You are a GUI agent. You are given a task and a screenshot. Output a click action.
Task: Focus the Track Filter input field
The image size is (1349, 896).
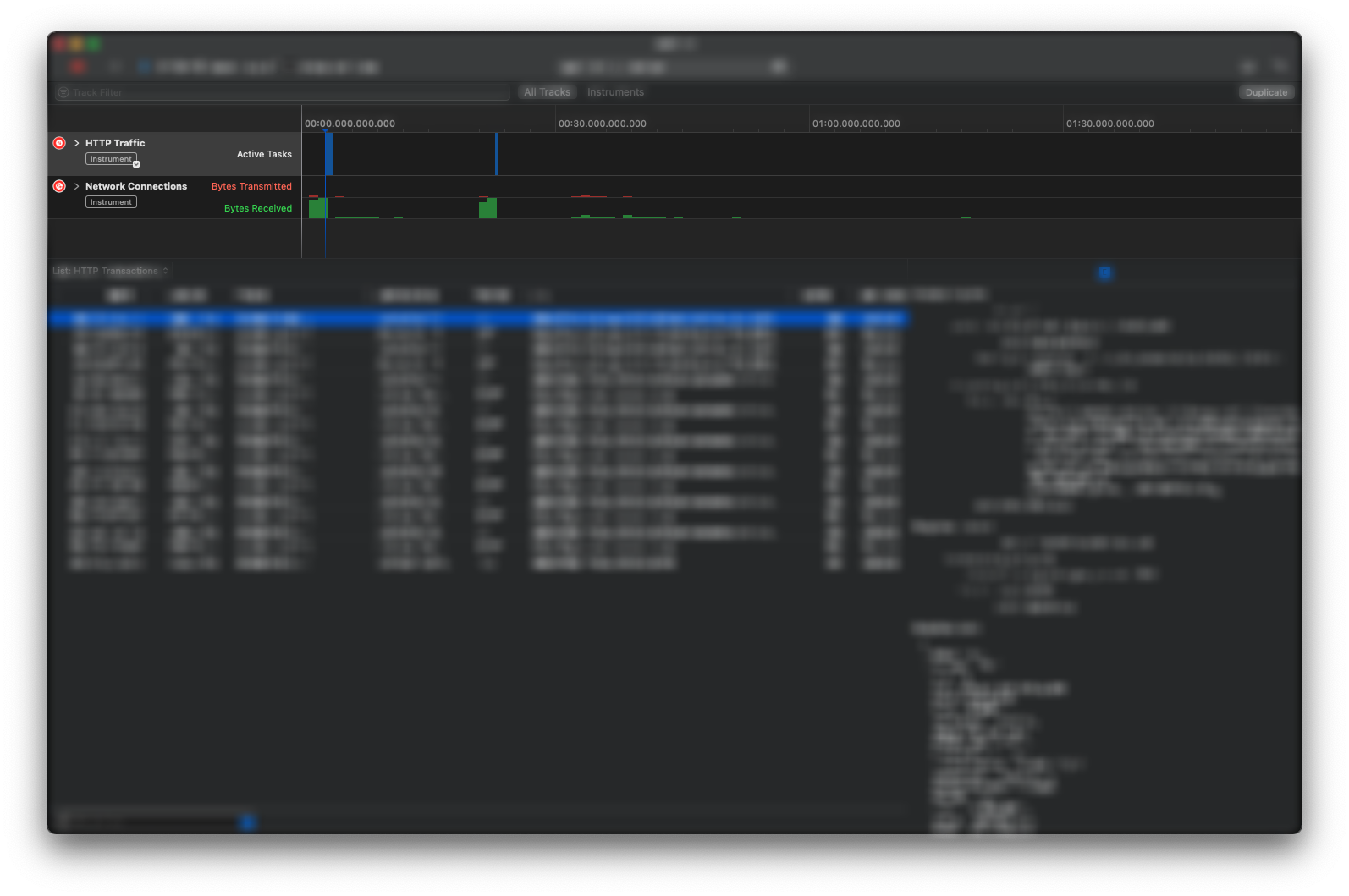pos(283,92)
